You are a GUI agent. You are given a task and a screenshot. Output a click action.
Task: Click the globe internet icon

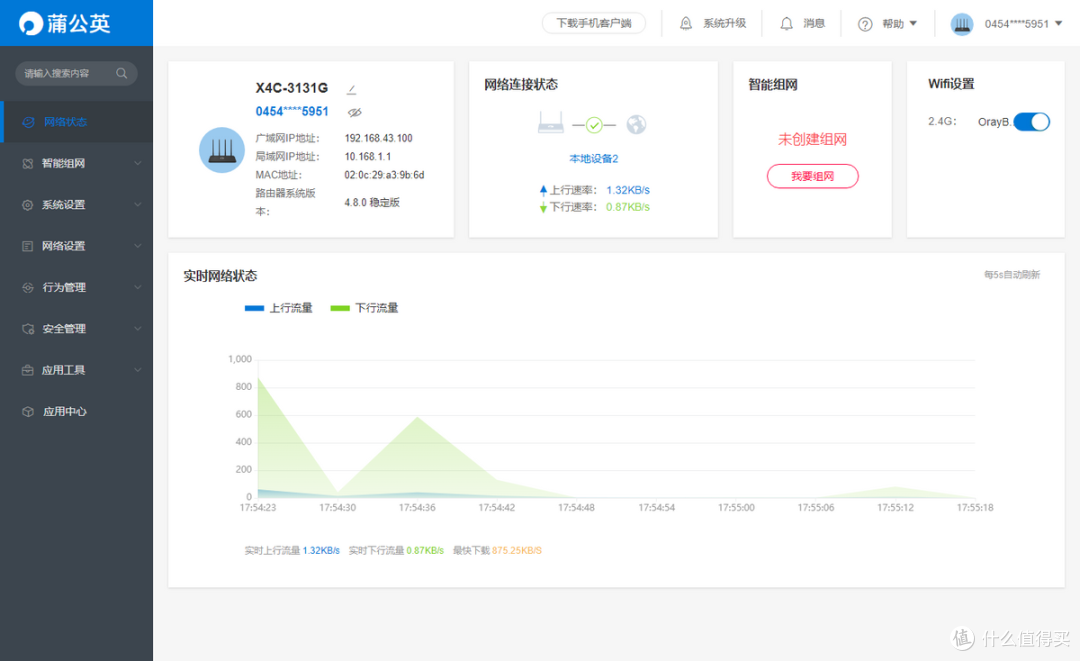coord(636,125)
